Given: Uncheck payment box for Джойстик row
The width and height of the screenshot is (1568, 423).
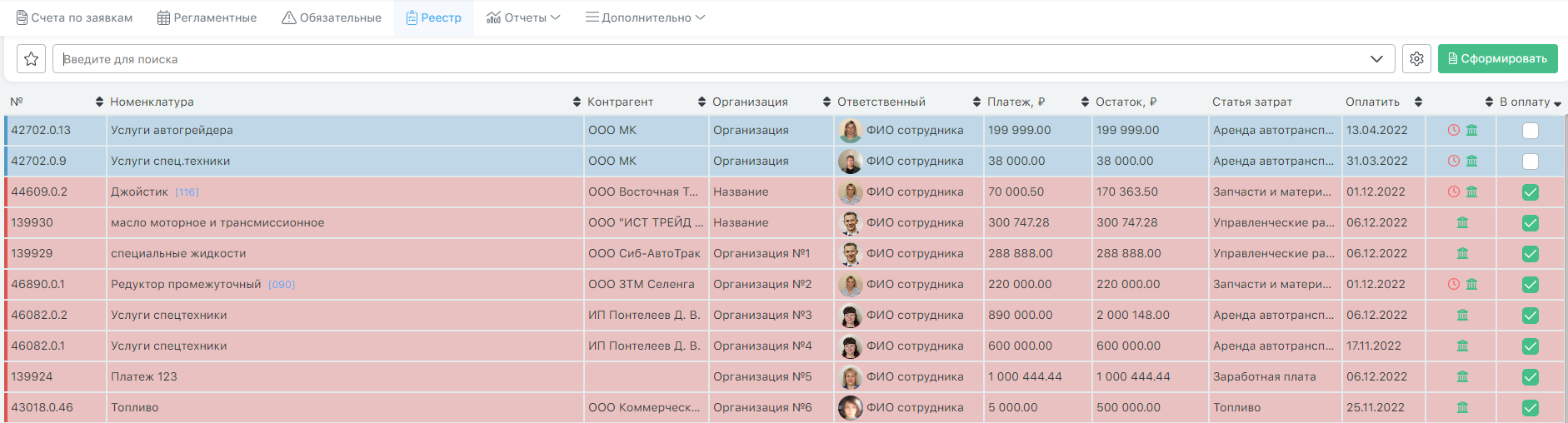Looking at the screenshot, I should point(1531,192).
